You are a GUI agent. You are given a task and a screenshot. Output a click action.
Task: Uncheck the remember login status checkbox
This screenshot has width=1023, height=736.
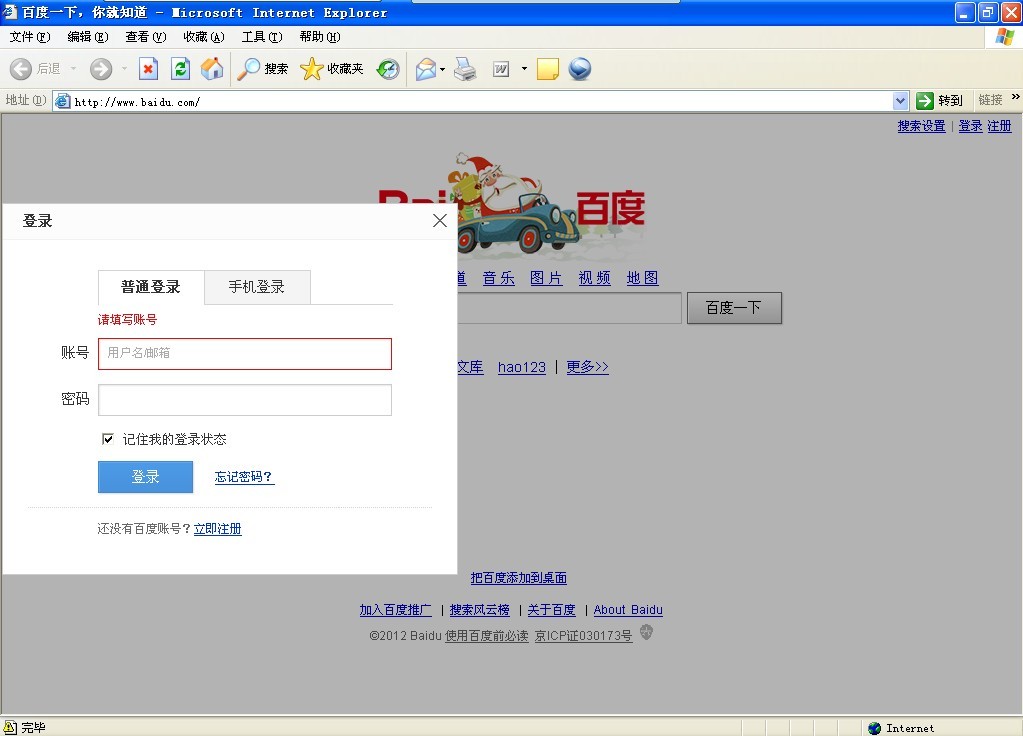coord(108,439)
